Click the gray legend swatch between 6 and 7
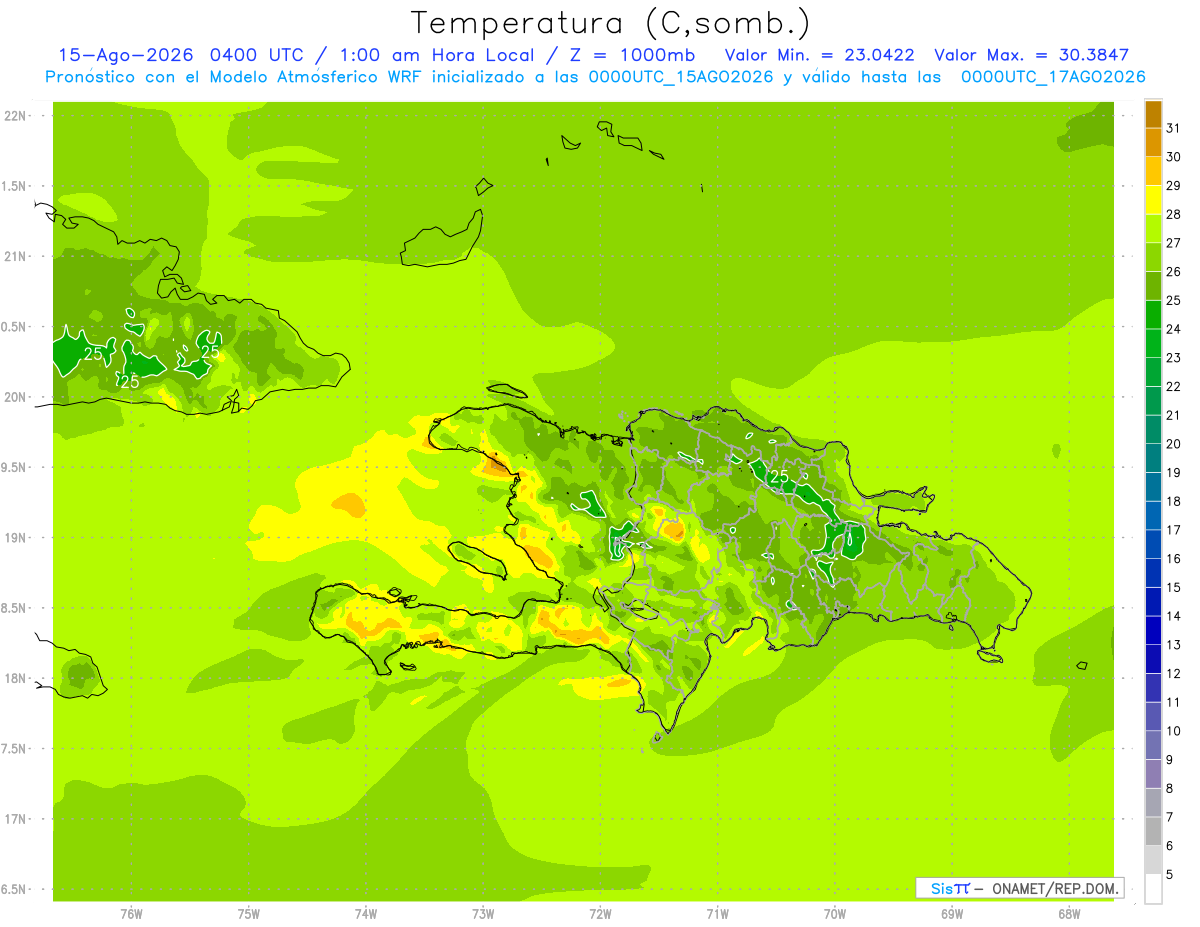Image resolution: width=1200 pixels, height=927 pixels. pyautogui.click(x=1153, y=831)
